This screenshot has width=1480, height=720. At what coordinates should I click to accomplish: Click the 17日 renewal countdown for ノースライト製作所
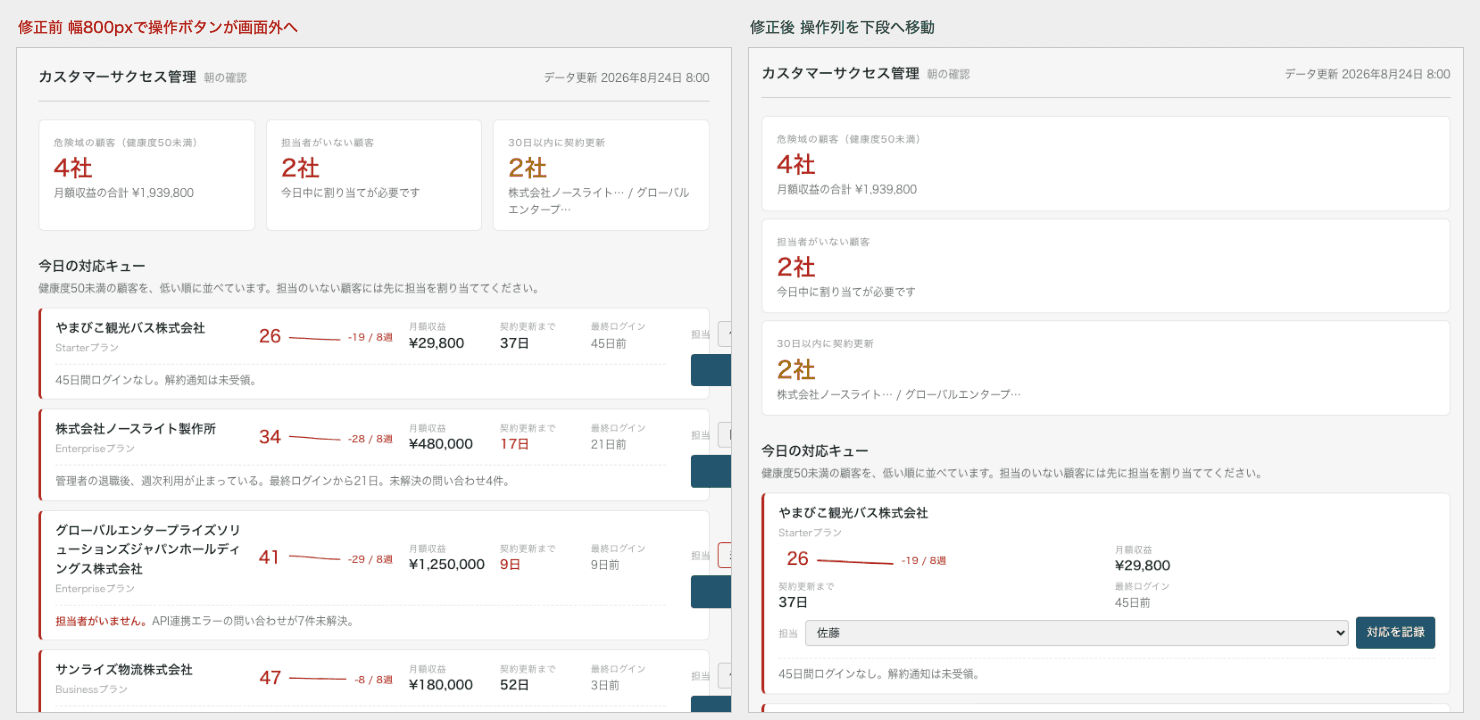(515, 444)
